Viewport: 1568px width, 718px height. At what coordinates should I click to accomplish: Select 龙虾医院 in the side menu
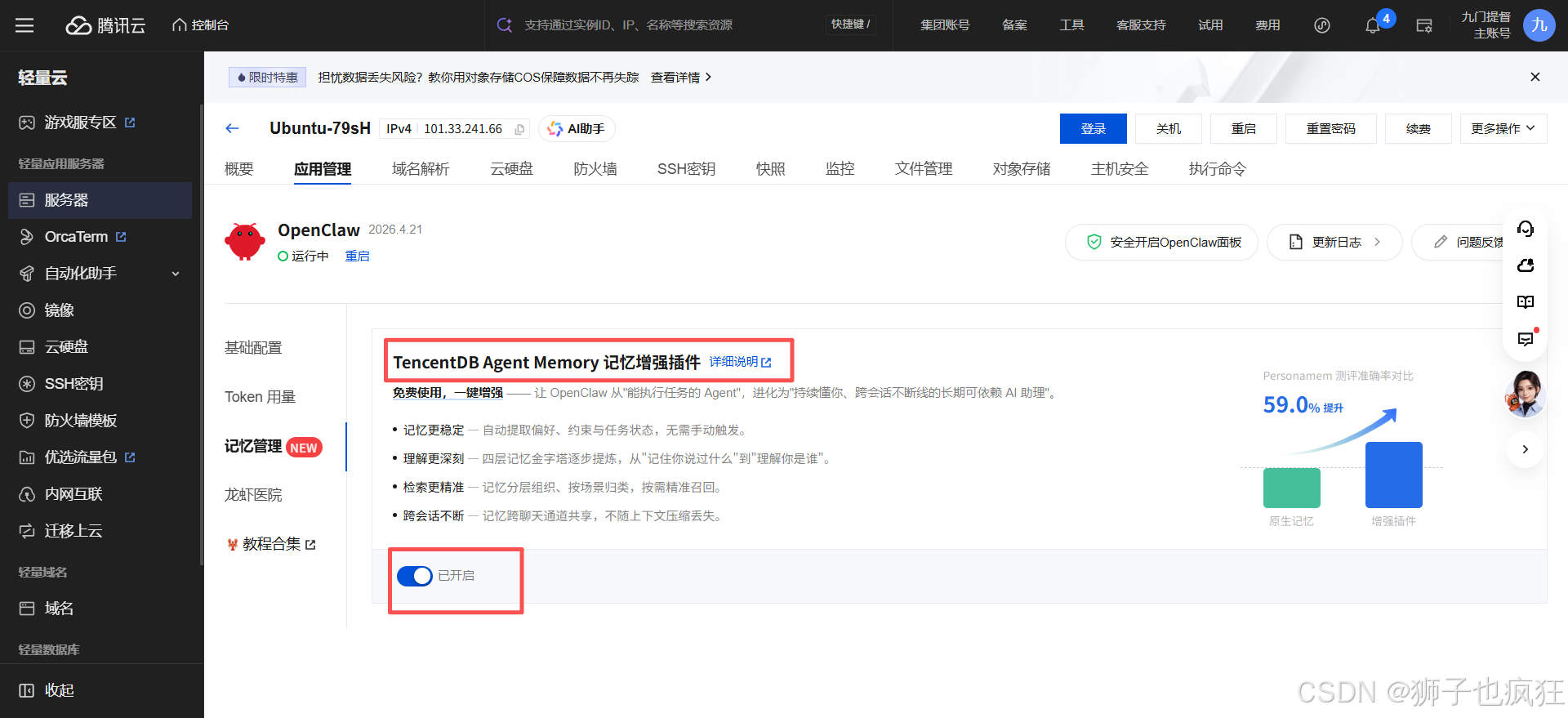click(253, 495)
